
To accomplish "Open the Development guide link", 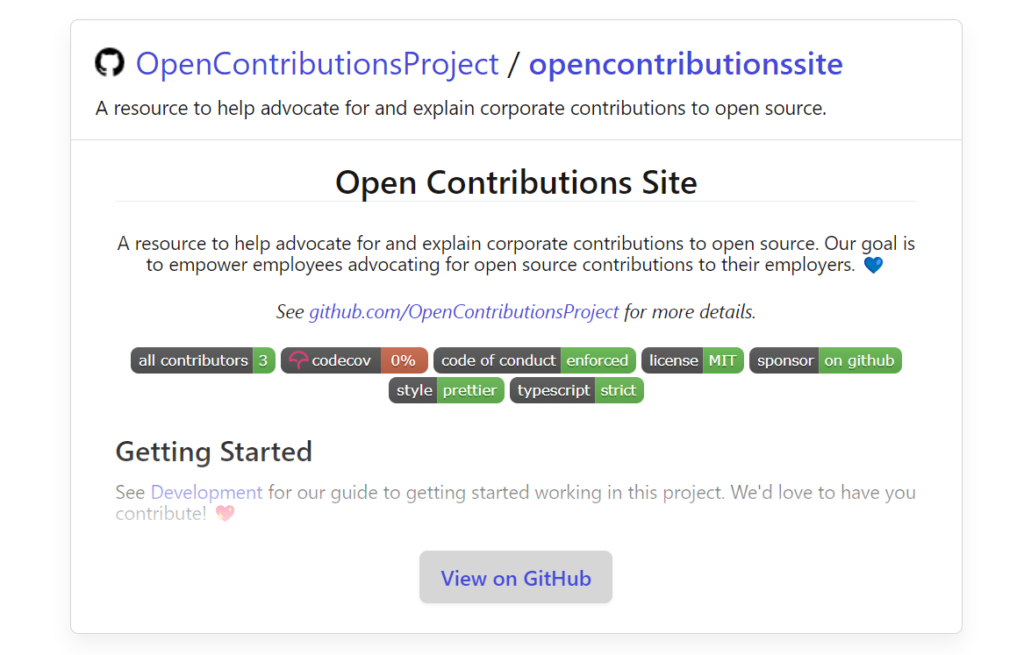I will click(206, 492).
